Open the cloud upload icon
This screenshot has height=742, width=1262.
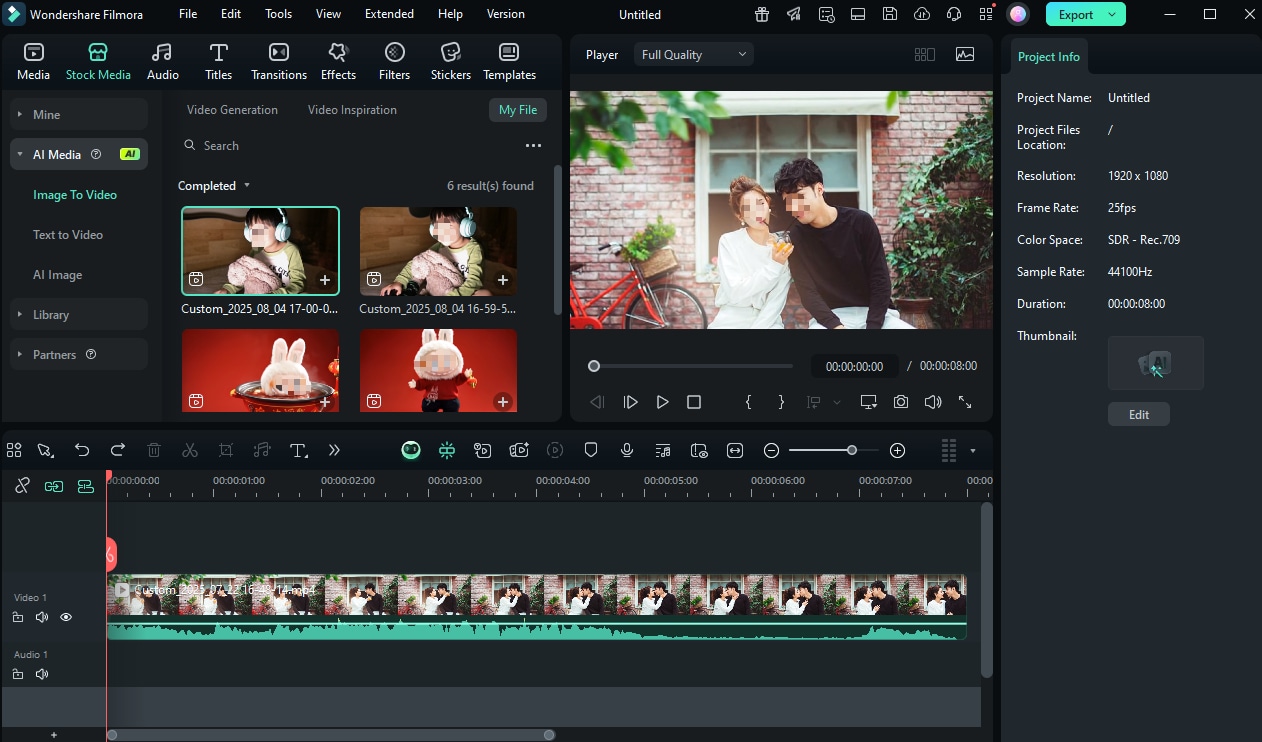point(922,14)
